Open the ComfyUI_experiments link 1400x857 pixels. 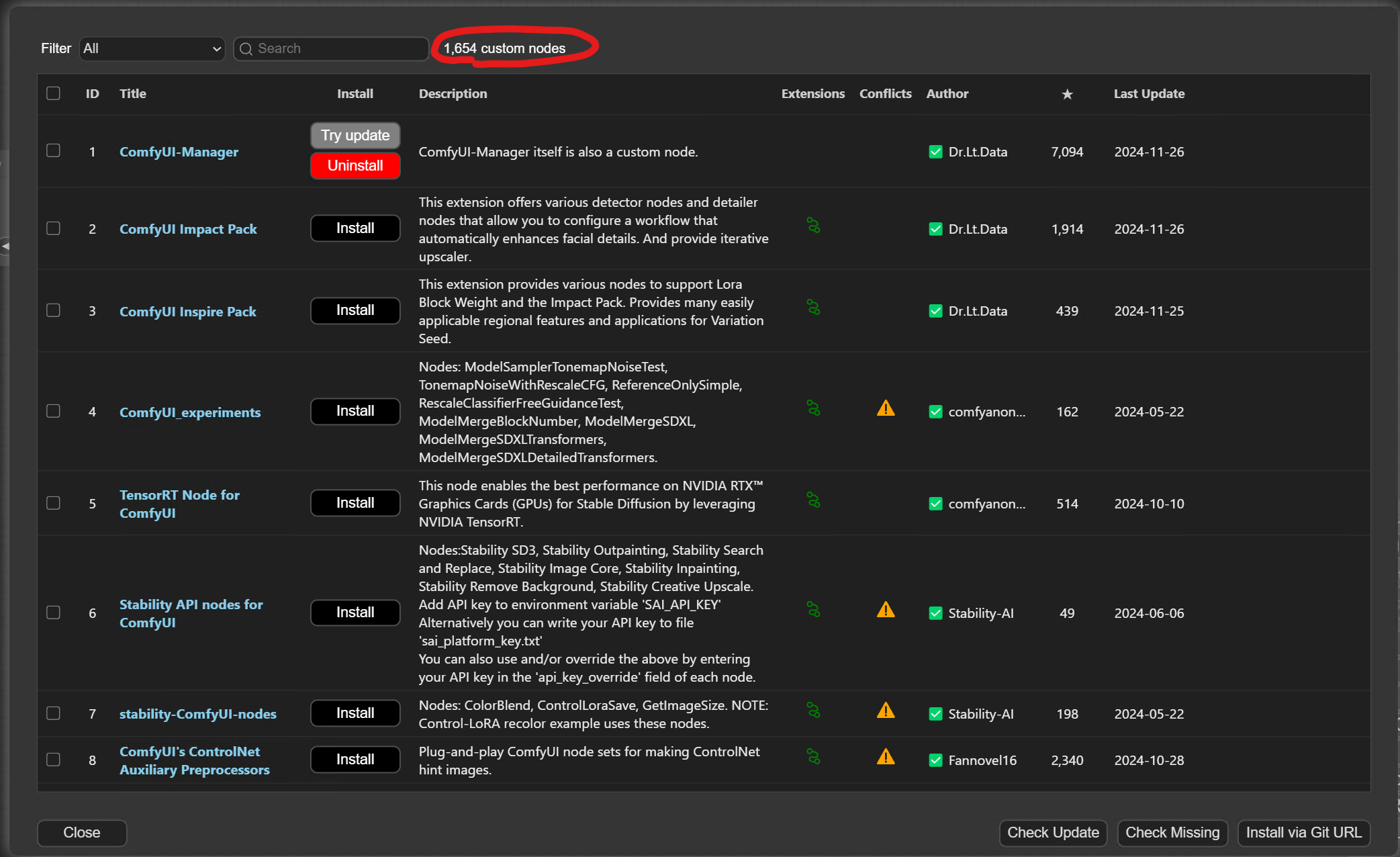click(x=190, y=412)
